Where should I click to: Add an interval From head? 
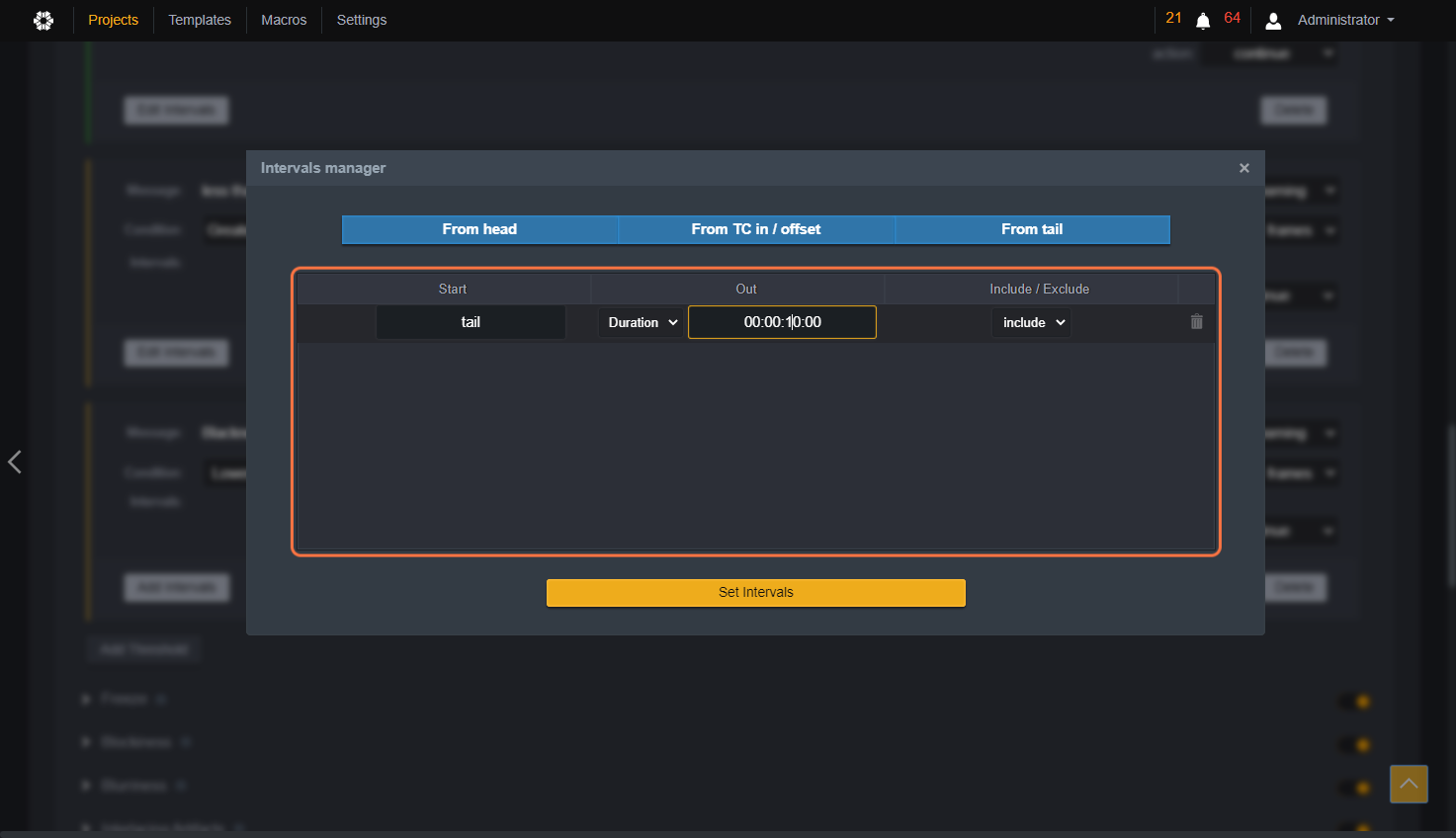[479, 229]
